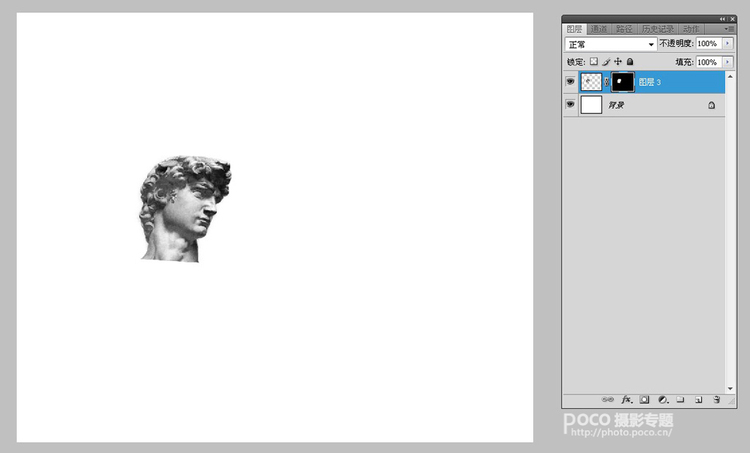This screenshot has height=453, width=750.
Task: Open the 历史记录 history tab
Action: tap(658, 29)
